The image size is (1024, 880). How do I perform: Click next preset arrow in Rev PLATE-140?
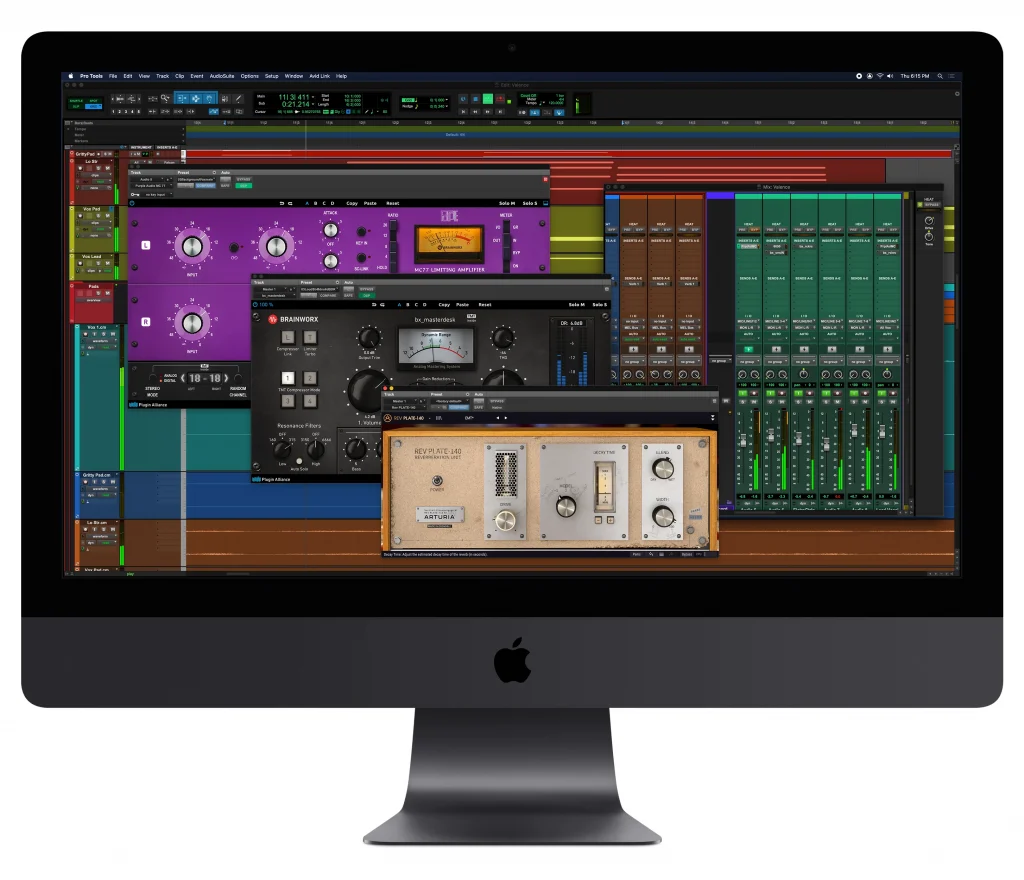coord(505,418)
